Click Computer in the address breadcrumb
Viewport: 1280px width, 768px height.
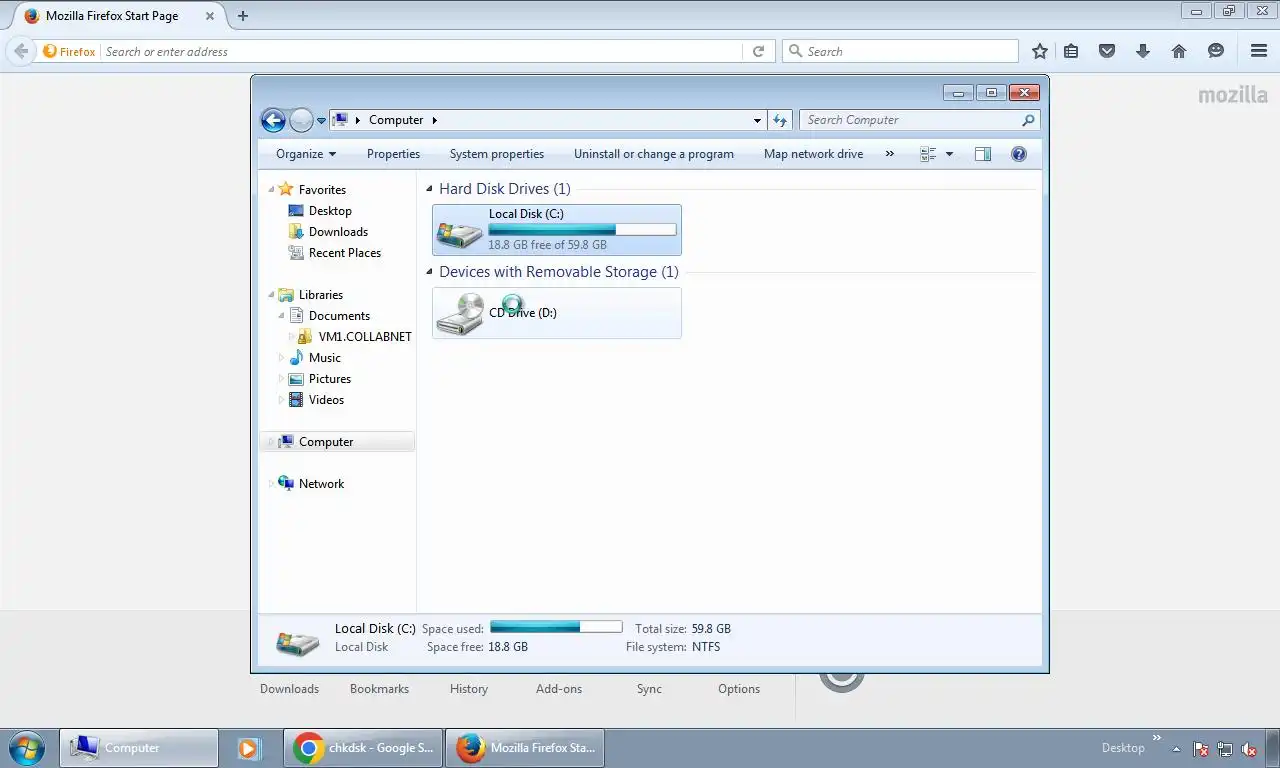(396, 120)
